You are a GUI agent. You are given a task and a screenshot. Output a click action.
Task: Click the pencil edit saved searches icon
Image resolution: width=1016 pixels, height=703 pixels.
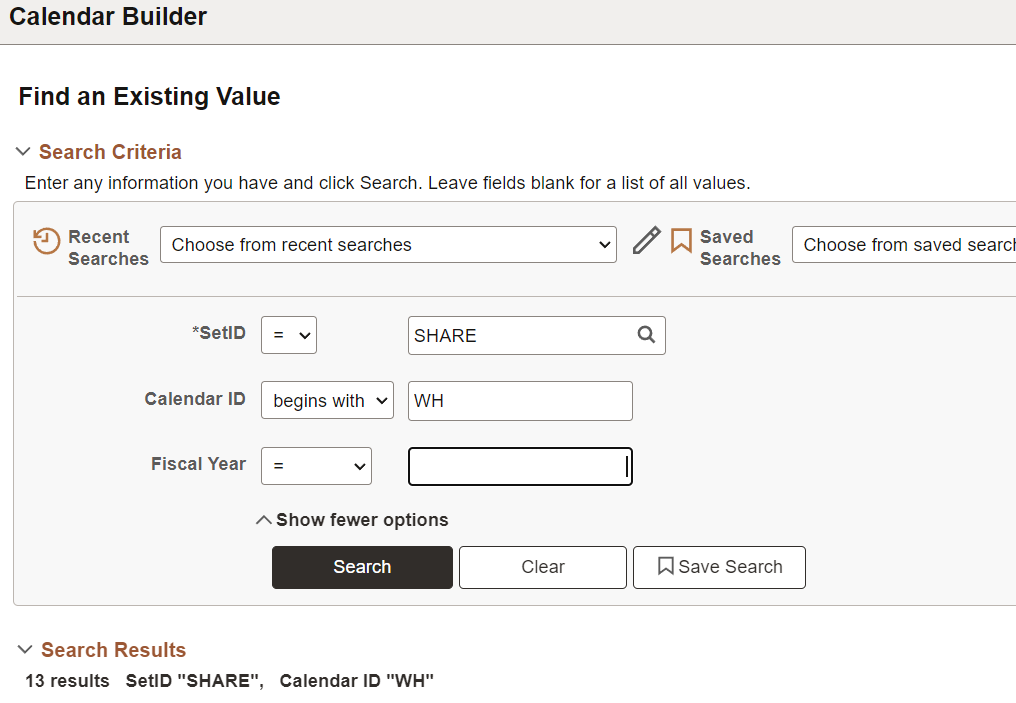pos(647,241)
